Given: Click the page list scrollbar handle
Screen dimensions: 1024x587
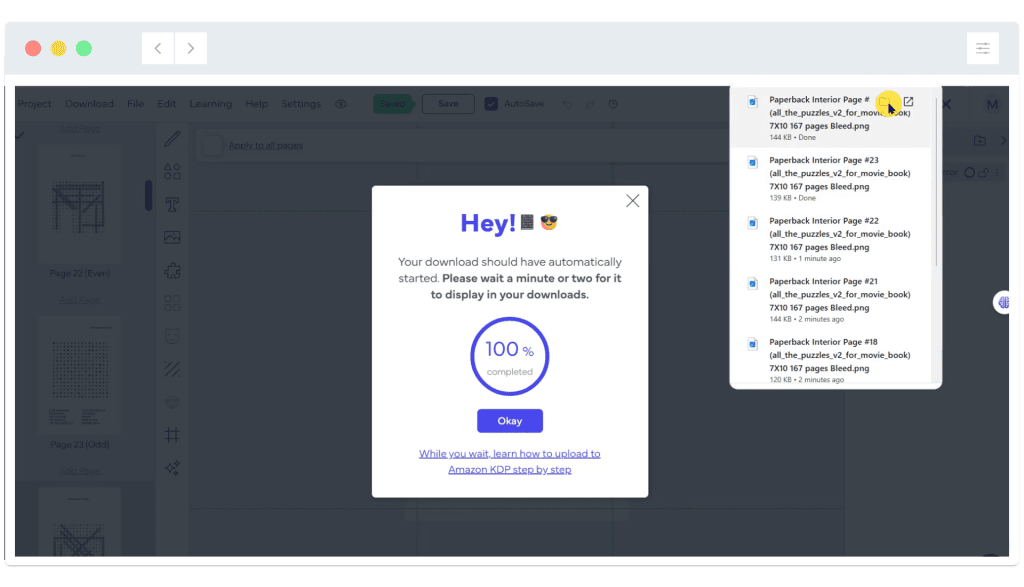Looking at the screenshot, I should click(149, 195).
